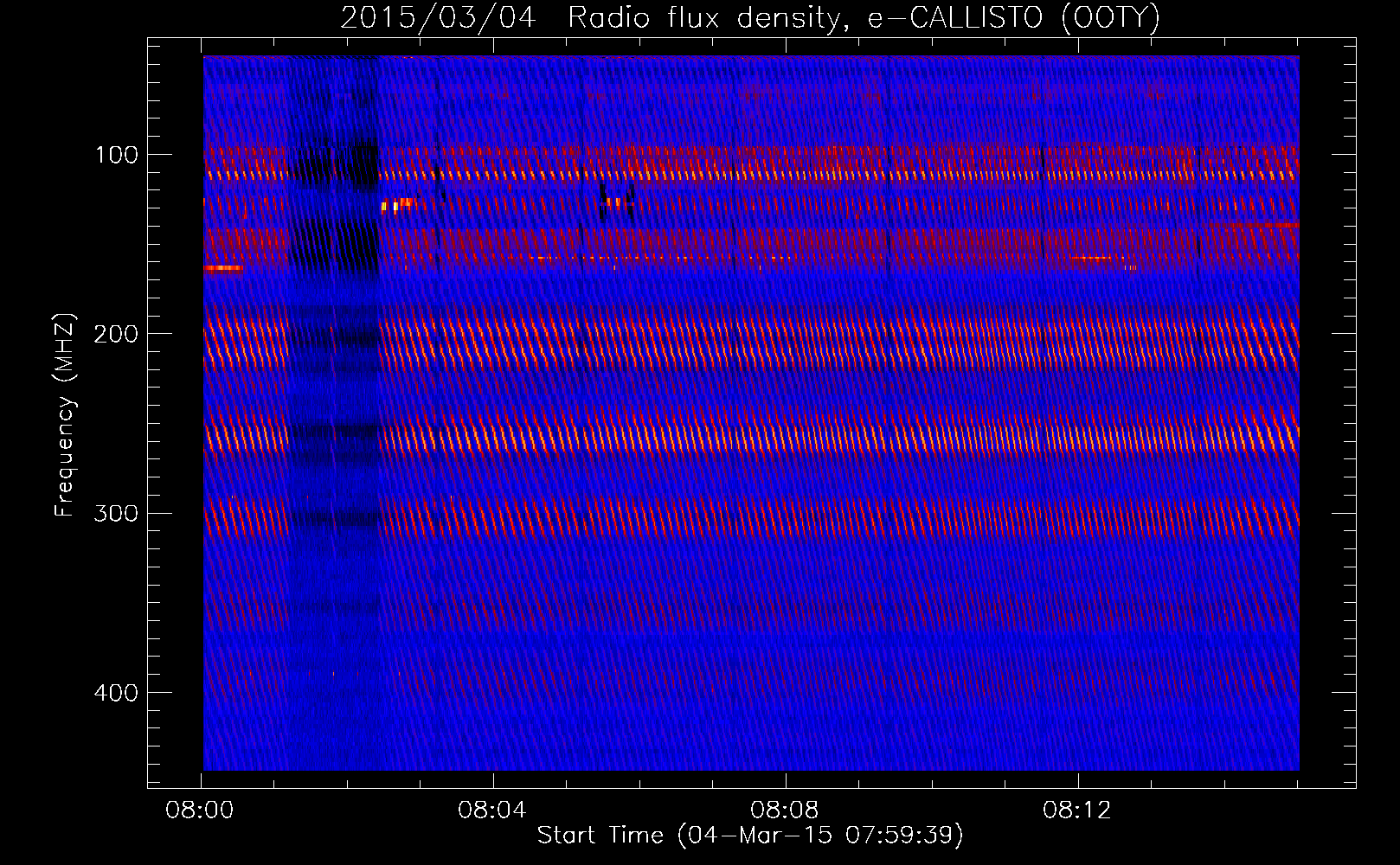Screen dimensions: 1400x865
Task: Click the 100 frequency tick label
Action: point(117,155)
